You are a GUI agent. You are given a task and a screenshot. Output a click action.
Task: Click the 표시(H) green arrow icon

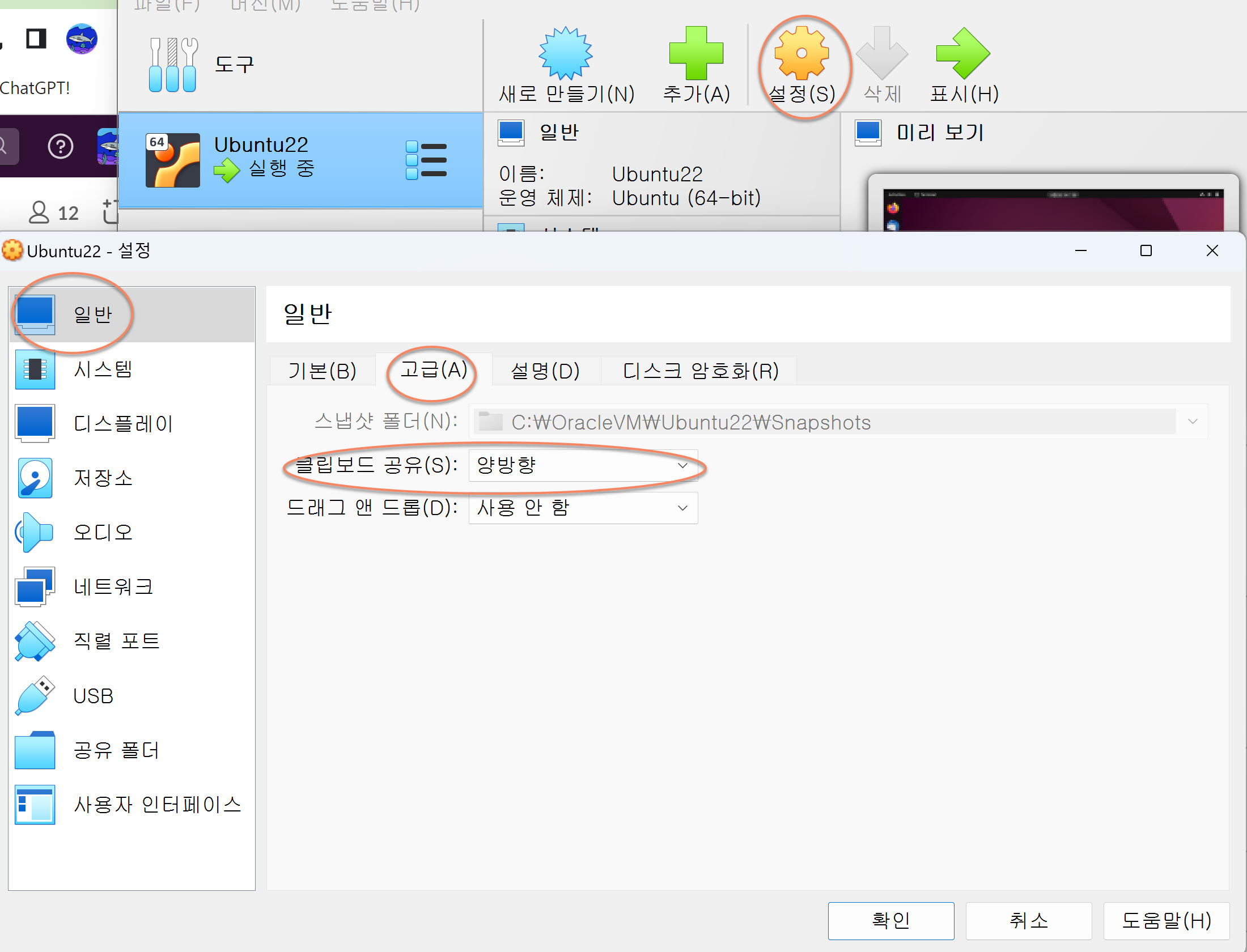963,53
